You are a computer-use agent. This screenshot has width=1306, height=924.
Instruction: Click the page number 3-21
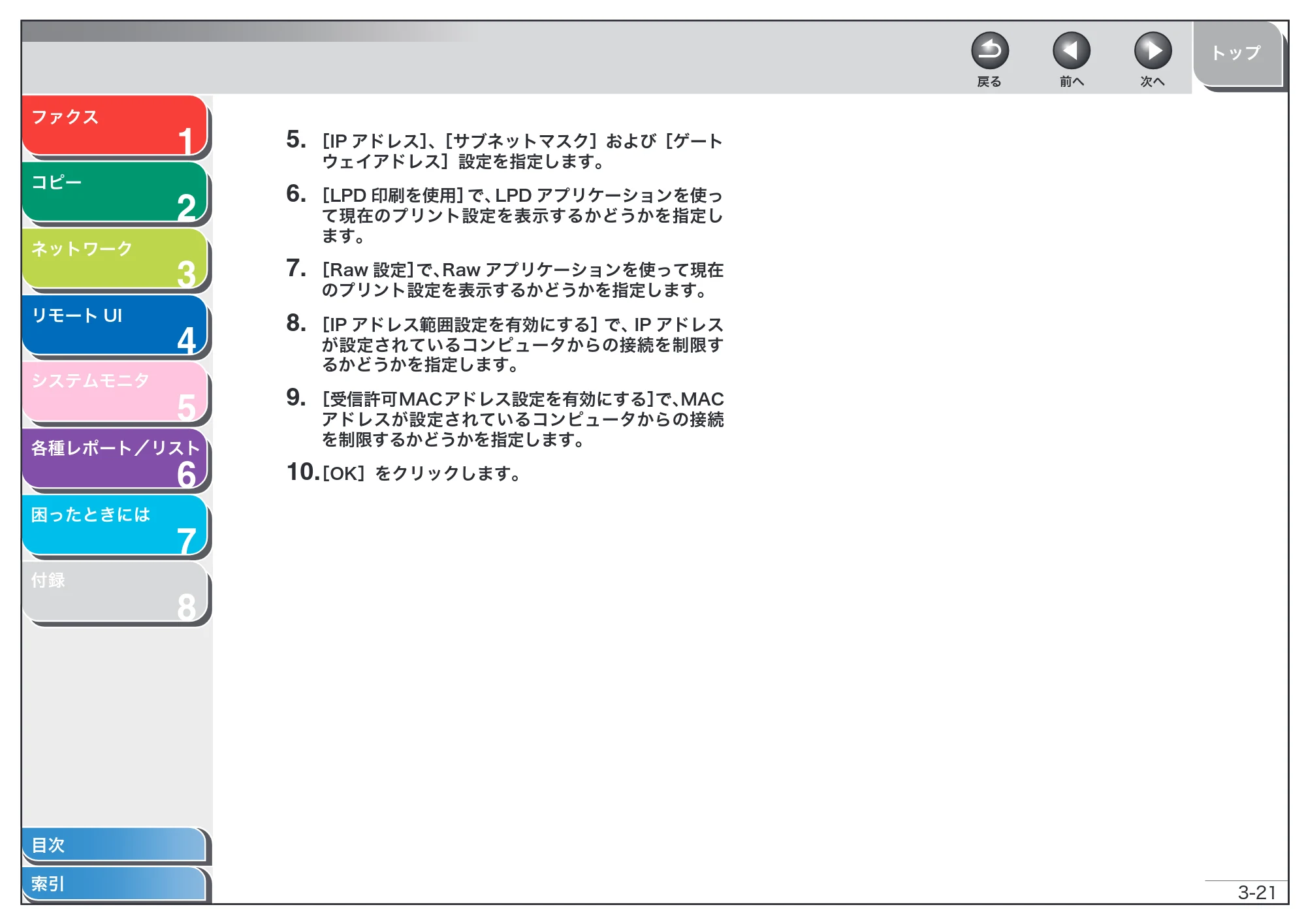click(1256, 892)
